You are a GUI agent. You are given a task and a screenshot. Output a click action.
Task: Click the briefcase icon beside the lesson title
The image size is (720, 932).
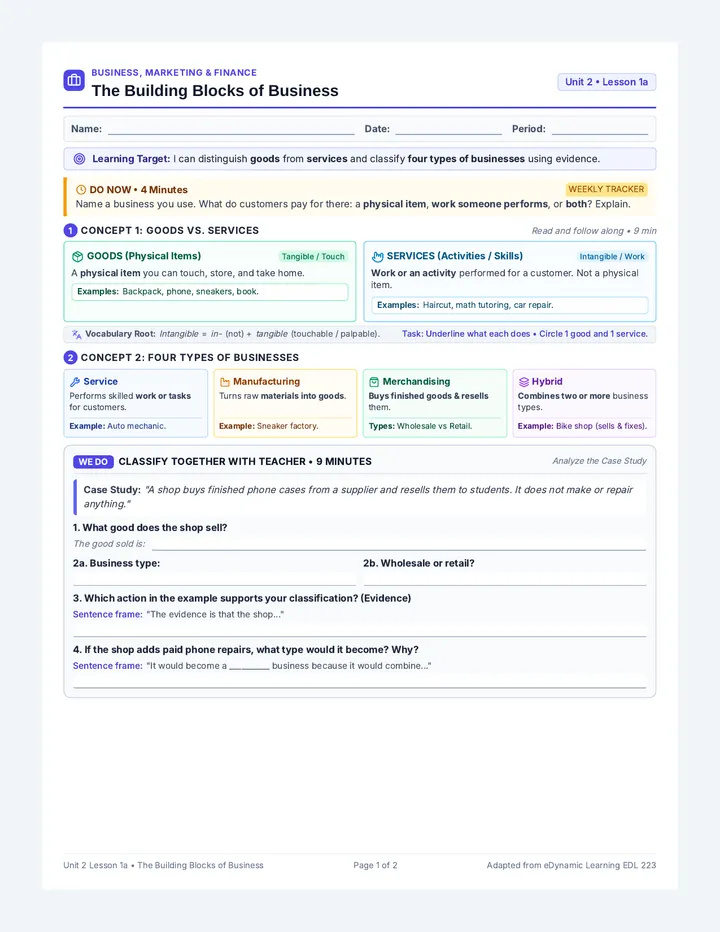click(x=74, y=80)
